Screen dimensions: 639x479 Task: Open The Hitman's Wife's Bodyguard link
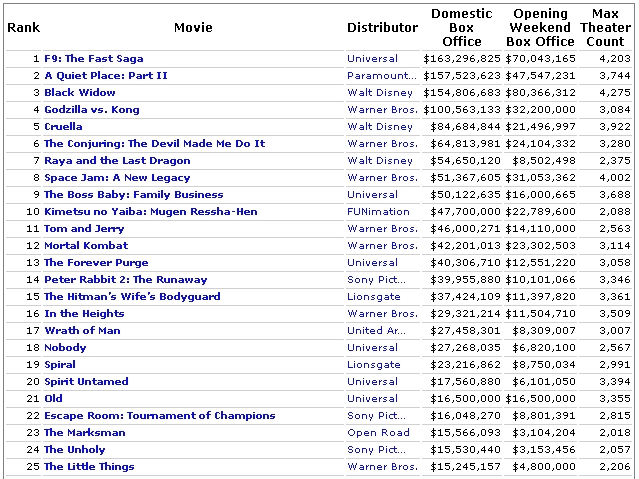132,296
